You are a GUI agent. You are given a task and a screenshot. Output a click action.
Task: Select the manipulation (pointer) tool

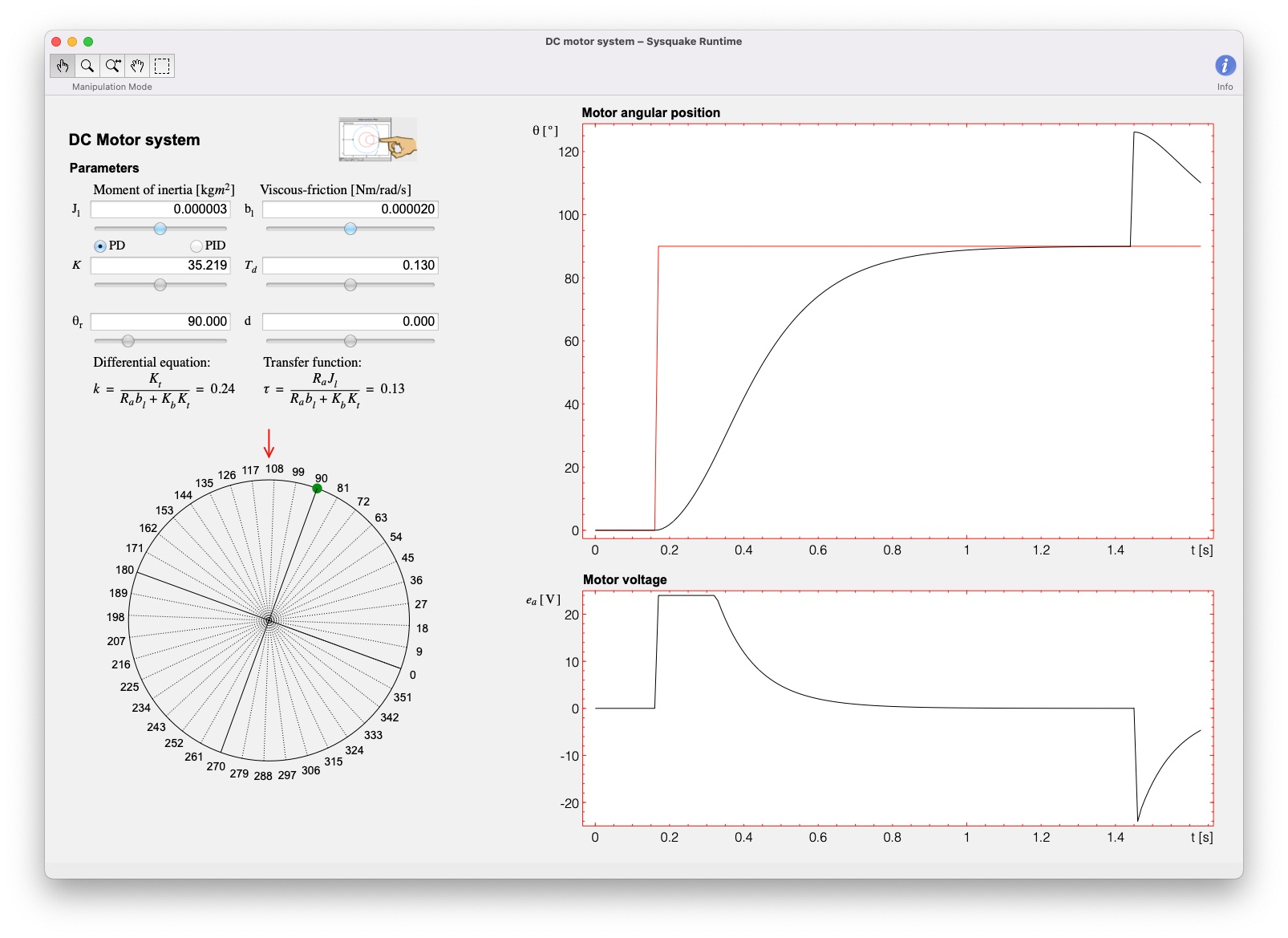[x=63, y=67]
